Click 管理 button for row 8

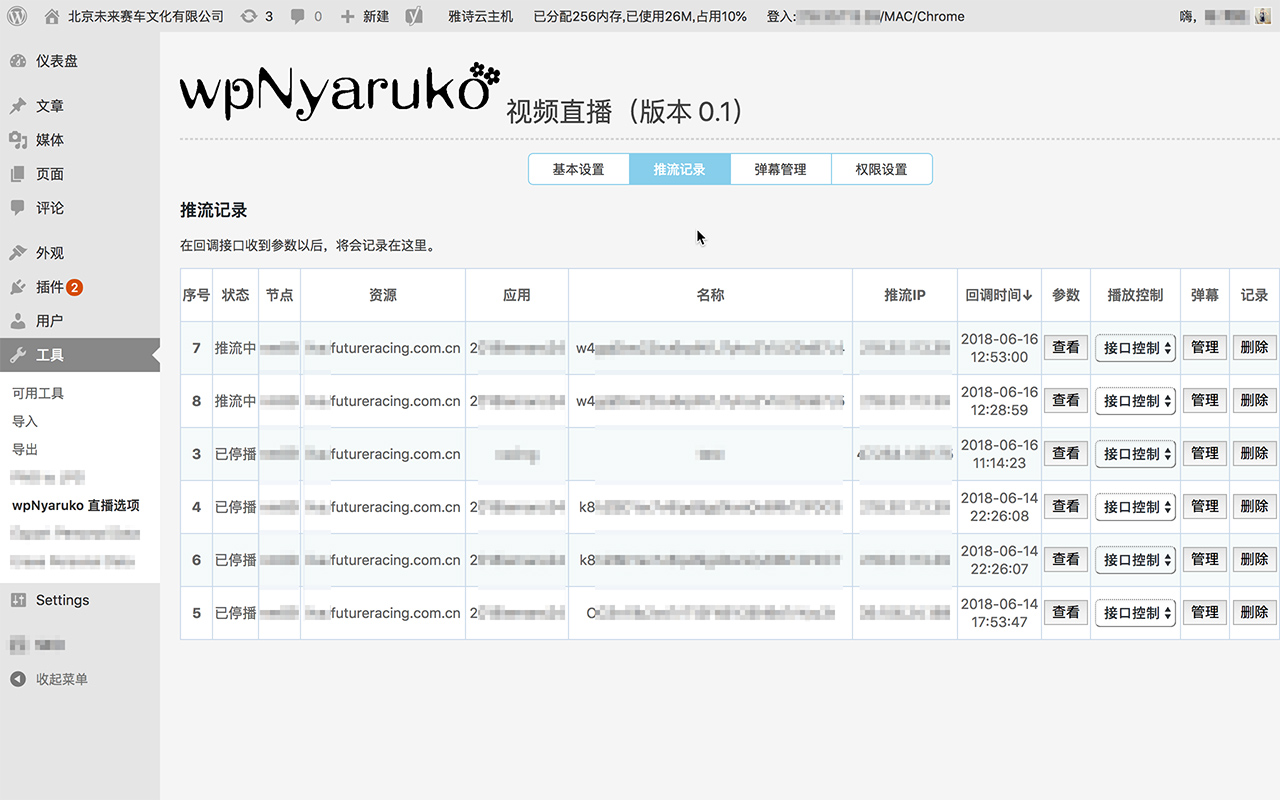pos(1205,400)
